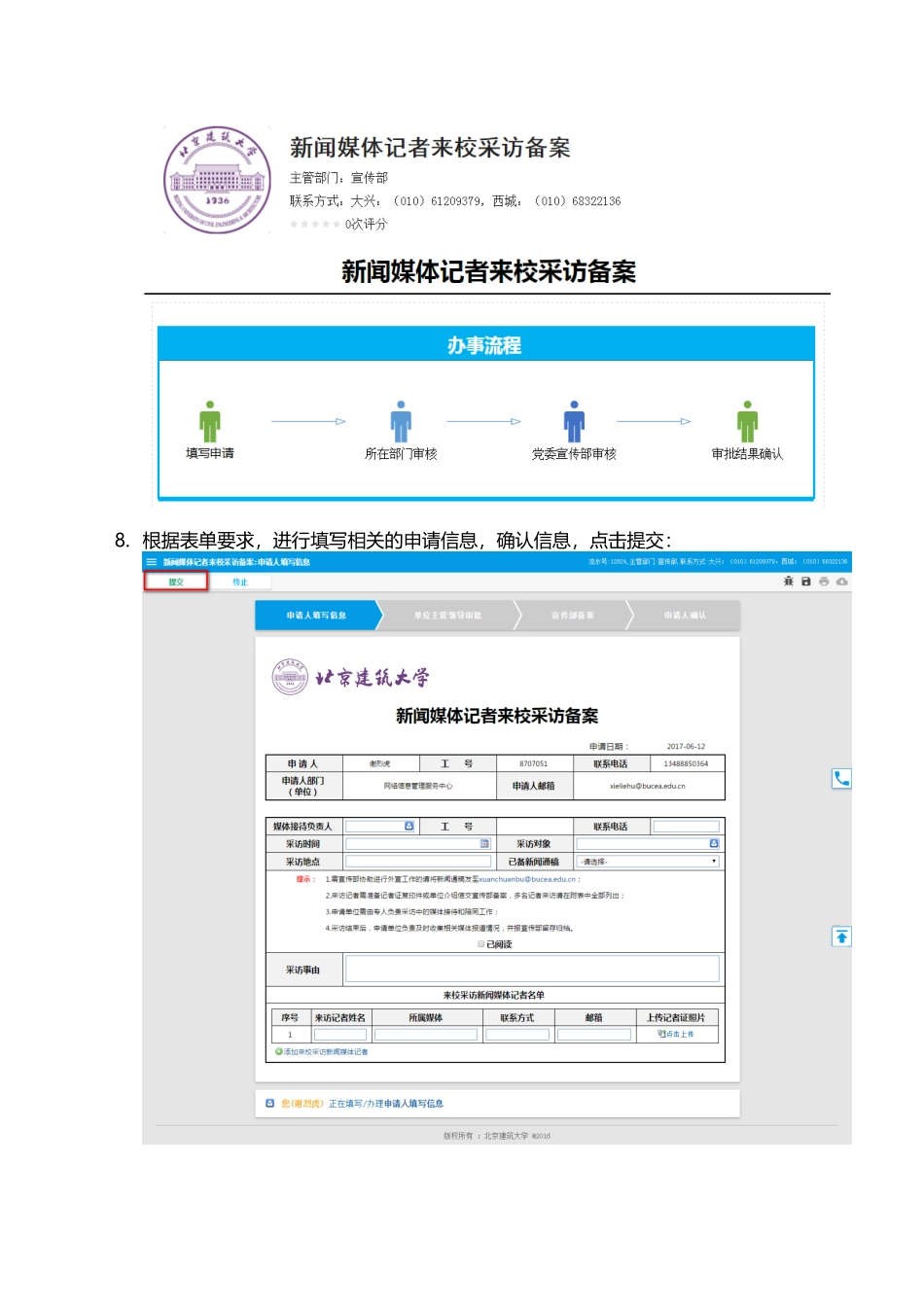924x1307 pixels.
Task: Click the user icon in the status bar
Action: [269, 1103]
